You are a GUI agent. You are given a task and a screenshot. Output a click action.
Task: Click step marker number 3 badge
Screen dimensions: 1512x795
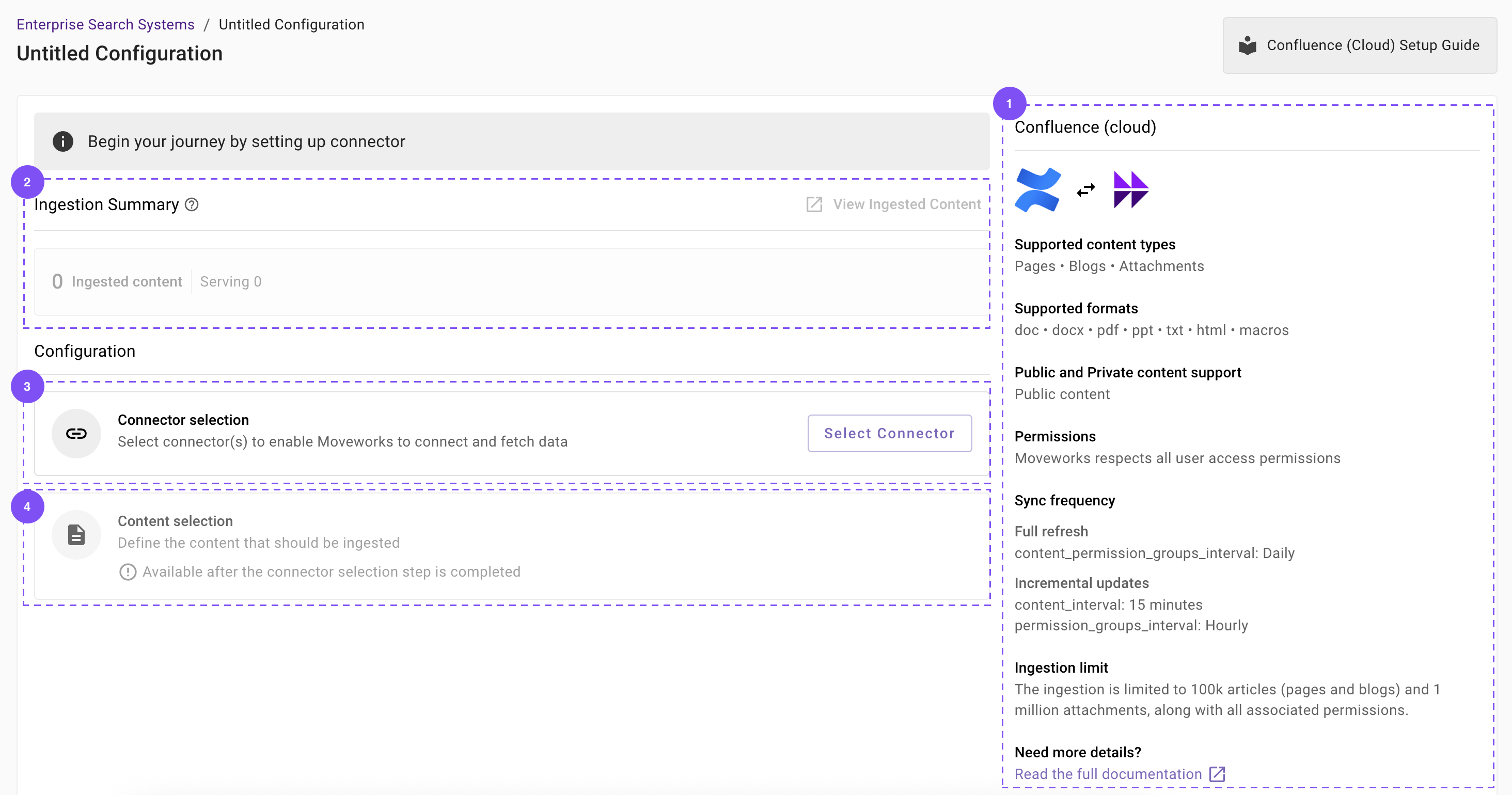click(x=27, y=387)
